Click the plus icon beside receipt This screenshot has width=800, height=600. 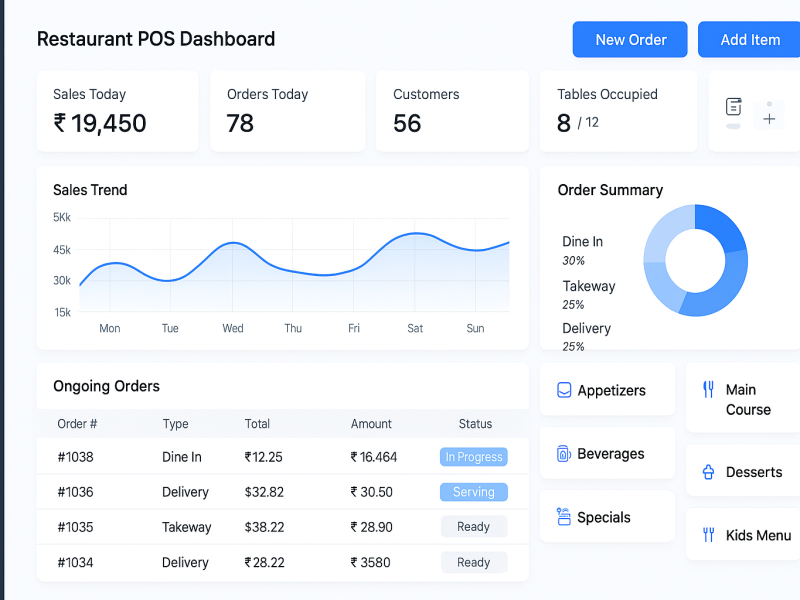point(769,119)
